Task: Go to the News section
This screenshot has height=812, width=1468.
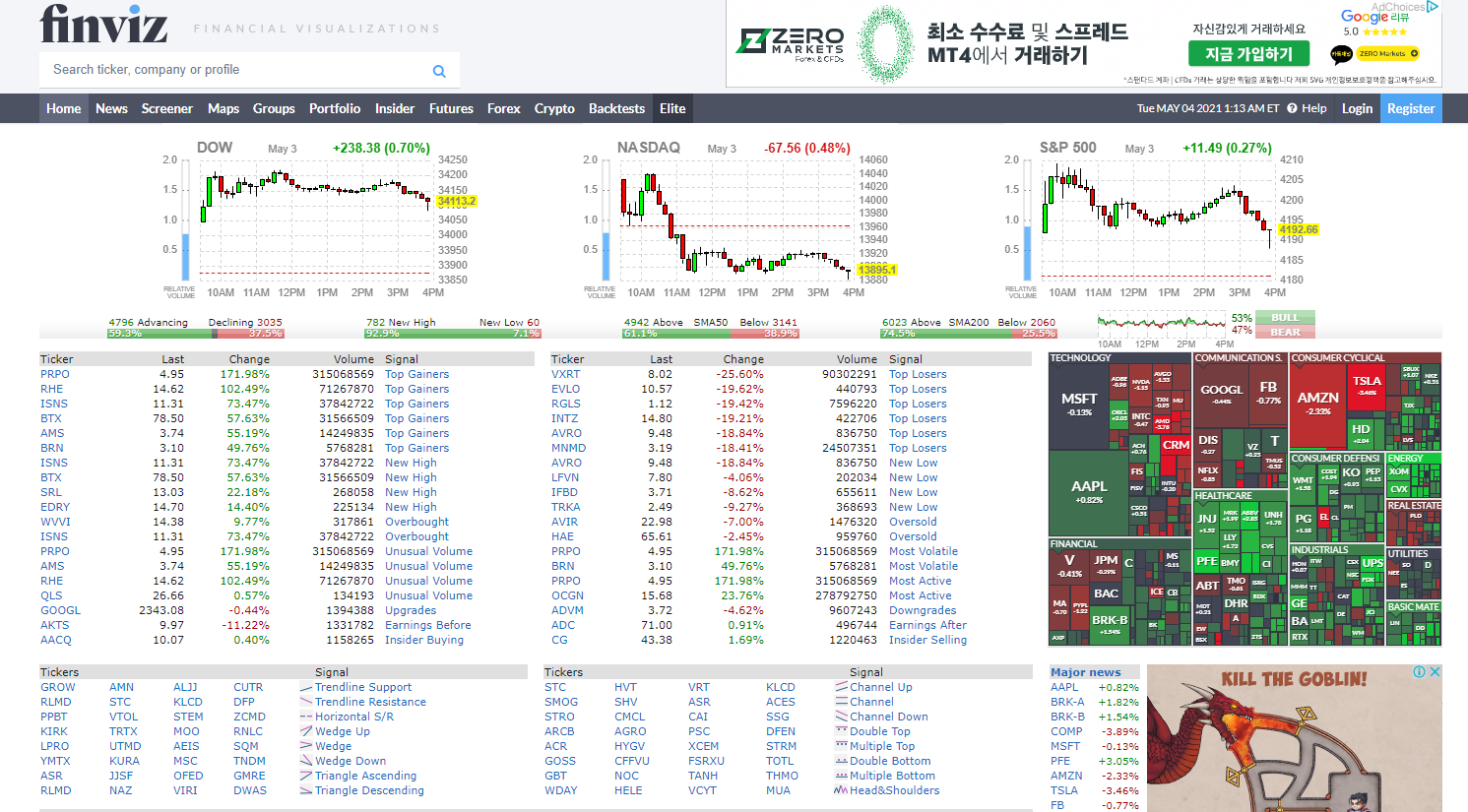Action: (x=111, y=108)
